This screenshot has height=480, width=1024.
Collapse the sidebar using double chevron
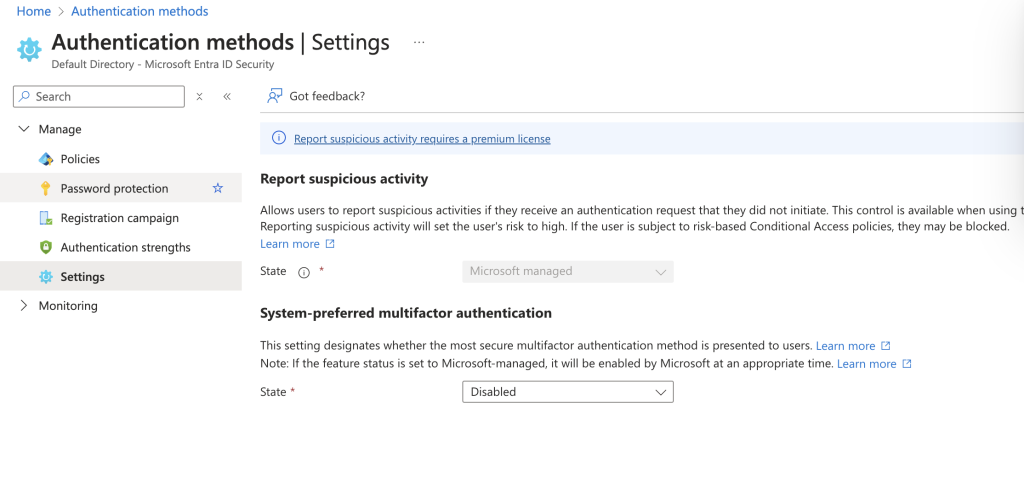click(x=227, y=97)
